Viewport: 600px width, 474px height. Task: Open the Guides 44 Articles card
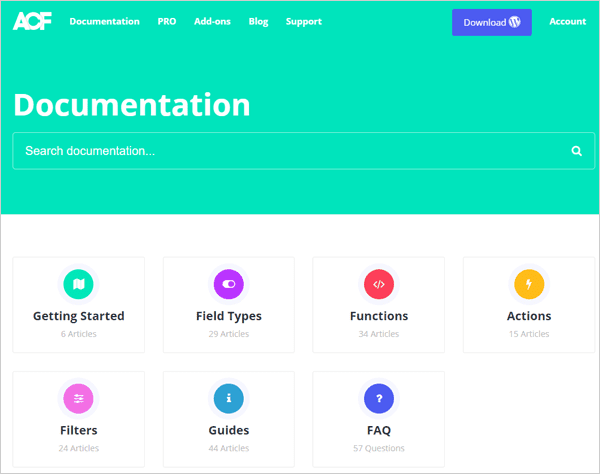tap(229, 419)
